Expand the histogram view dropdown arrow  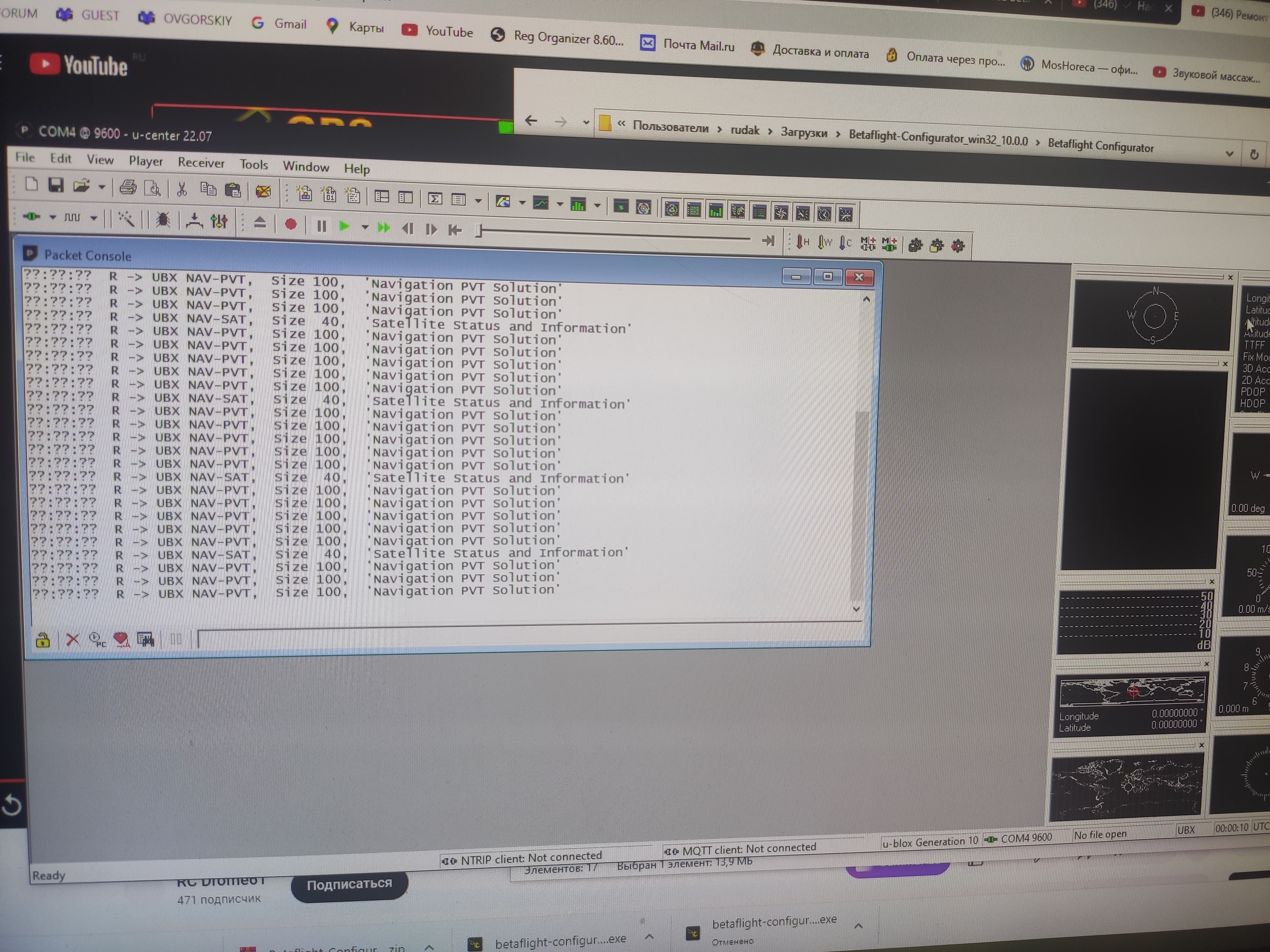597,205
